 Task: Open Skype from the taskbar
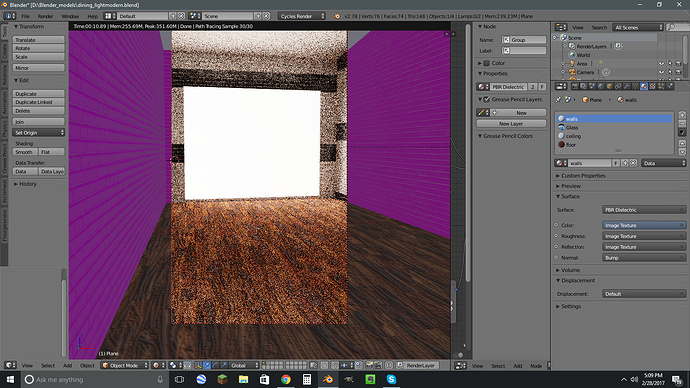point(391,379)
